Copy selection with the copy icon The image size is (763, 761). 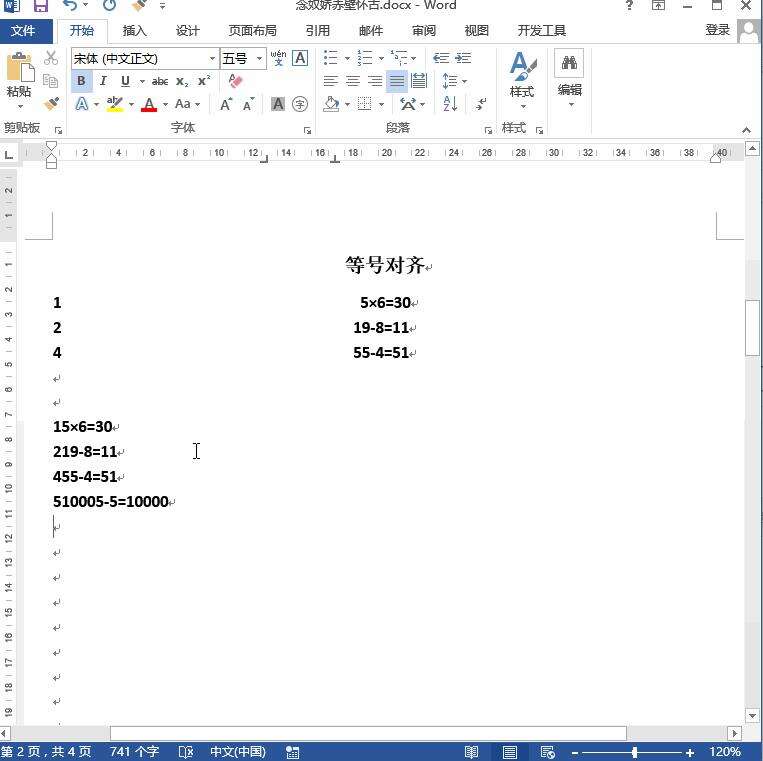tap(51, 80)
